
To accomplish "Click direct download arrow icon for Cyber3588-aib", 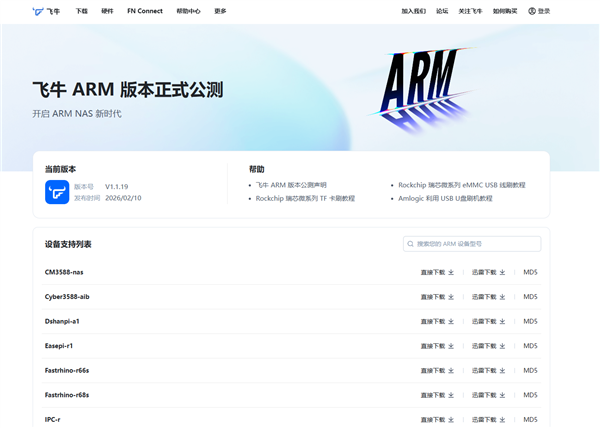I will 451,297.
